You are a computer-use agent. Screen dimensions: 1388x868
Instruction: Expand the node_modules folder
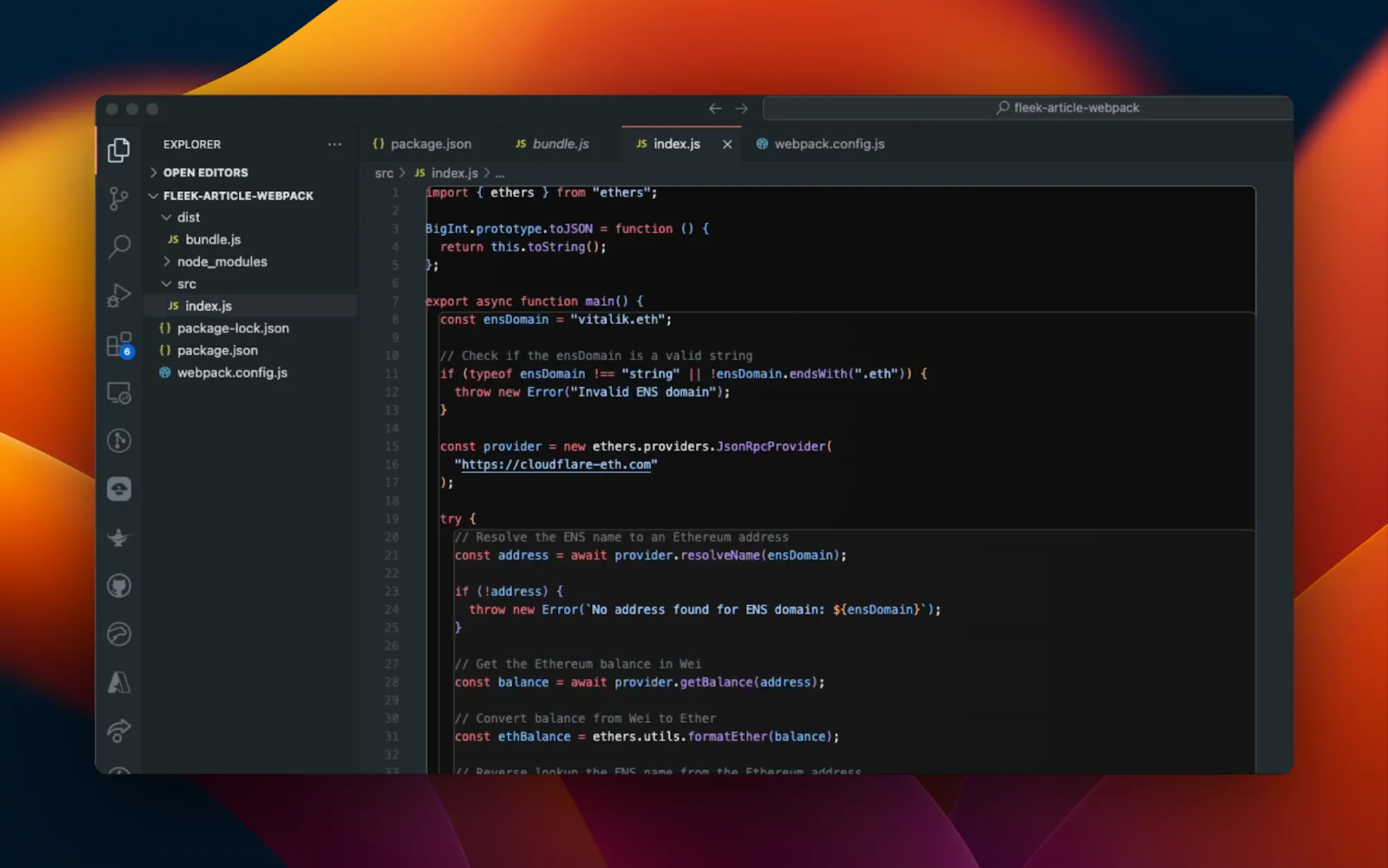(x=221, y=262)
